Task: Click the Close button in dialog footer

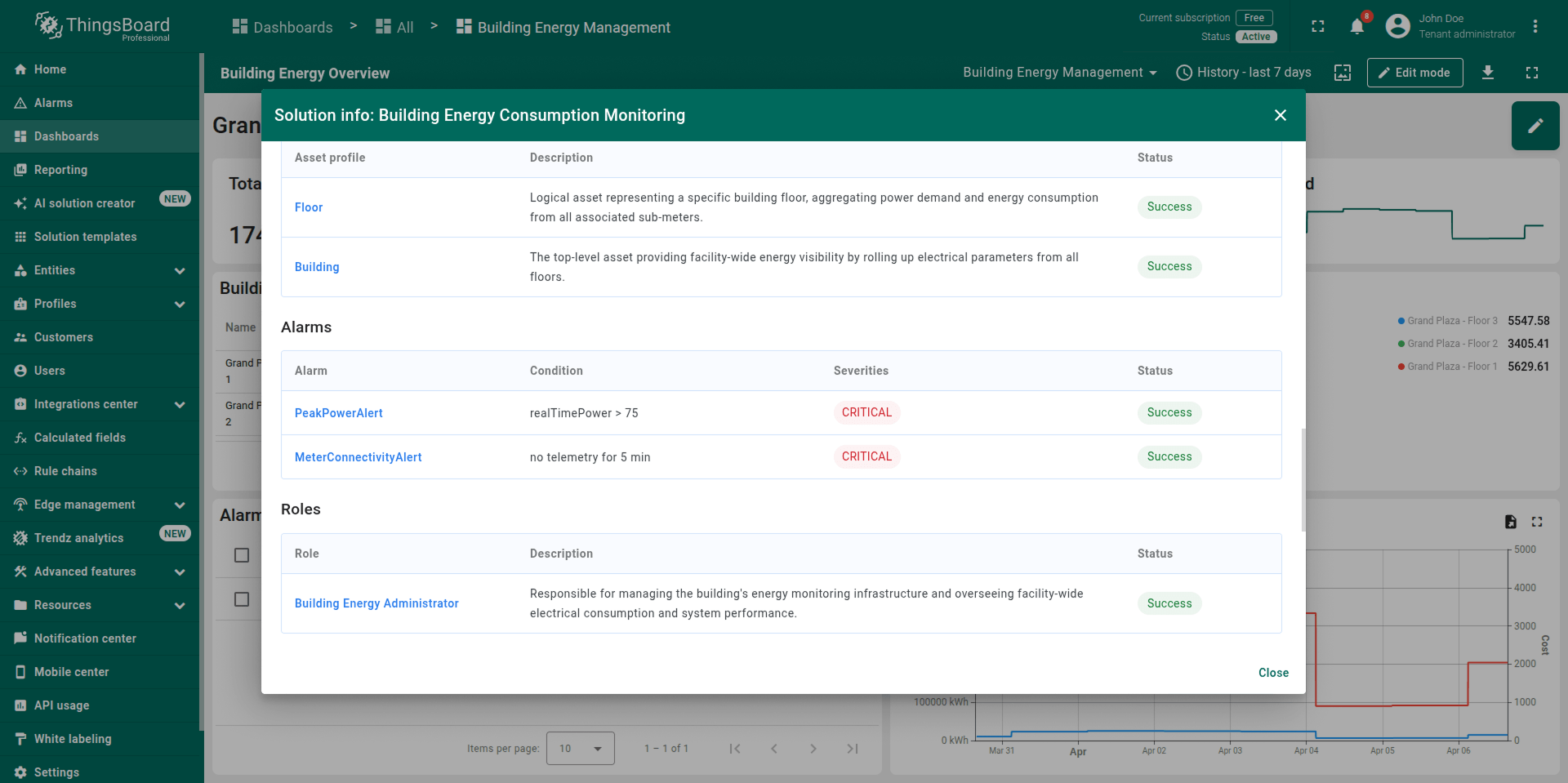Action: 1272,673
